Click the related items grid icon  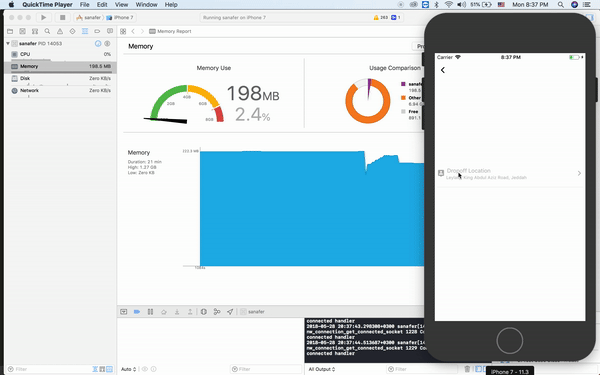click(x=123, y=31)
